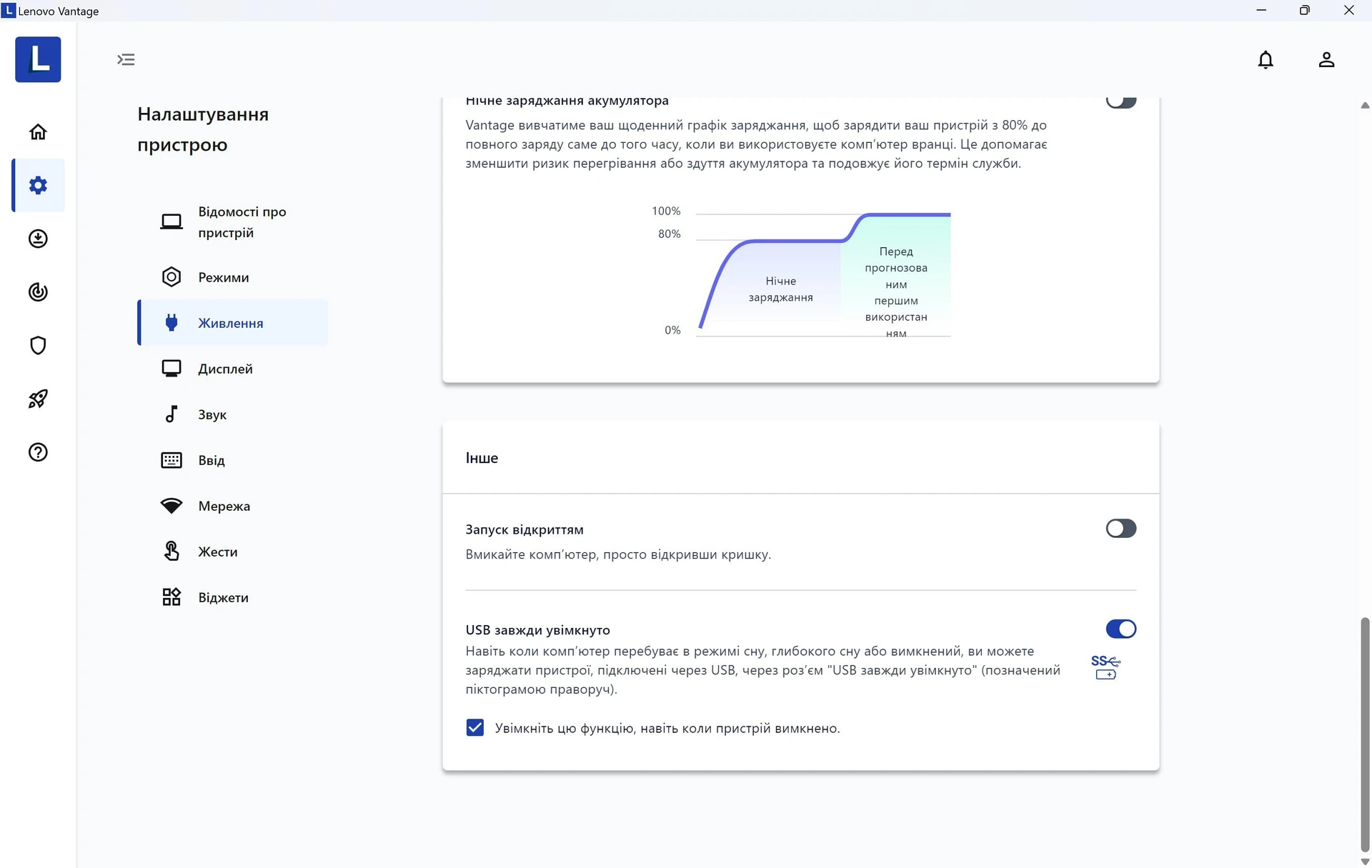Open the rocket performance boost icon
The image size is (1372, 868).
click(x=38, y=399)
